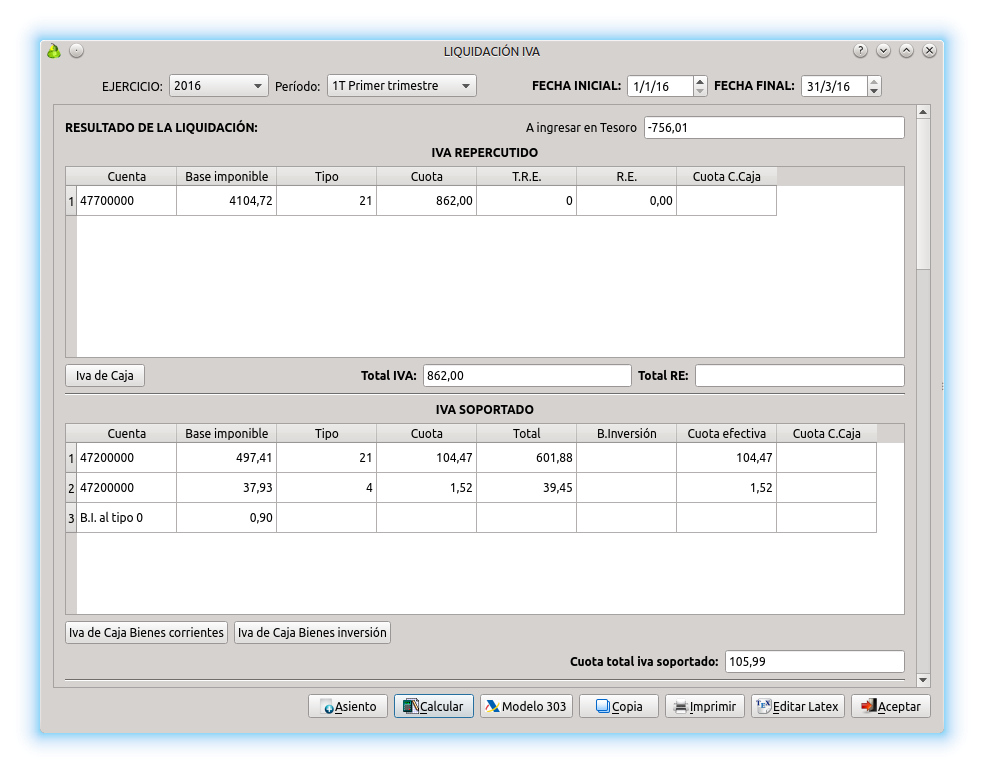The image size is (984, 773).
Task: Click the Iva de Caja button
Action: pos(105,376)
